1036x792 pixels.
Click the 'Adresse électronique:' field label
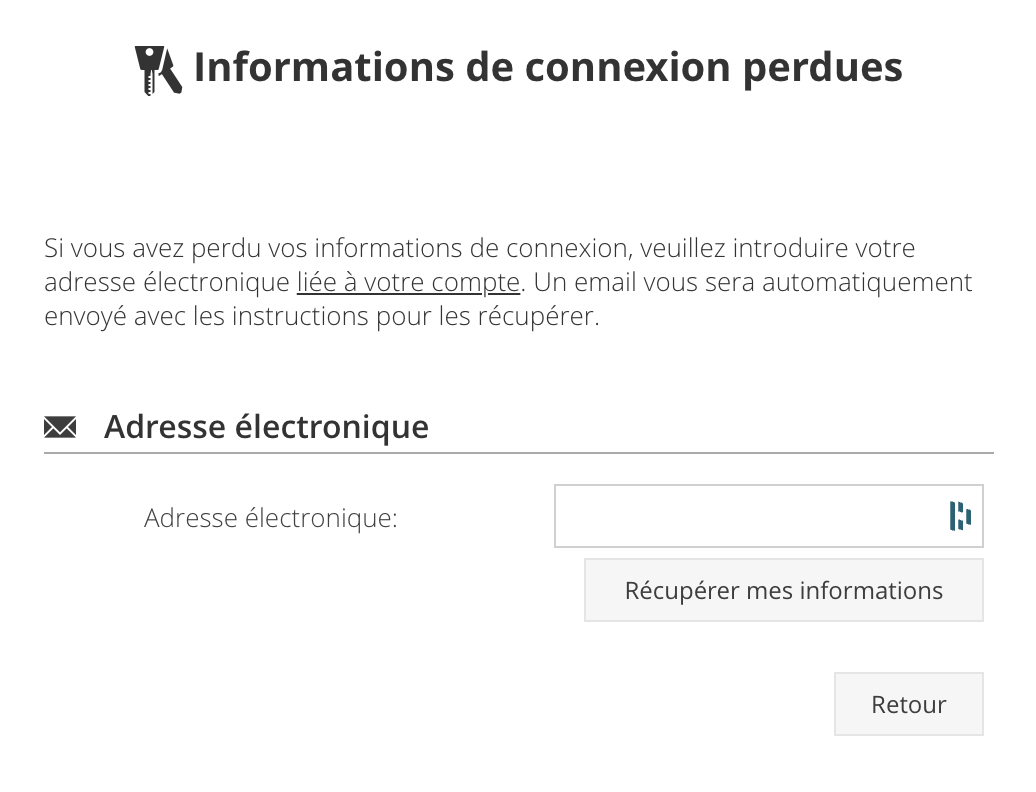click(271, 518)
